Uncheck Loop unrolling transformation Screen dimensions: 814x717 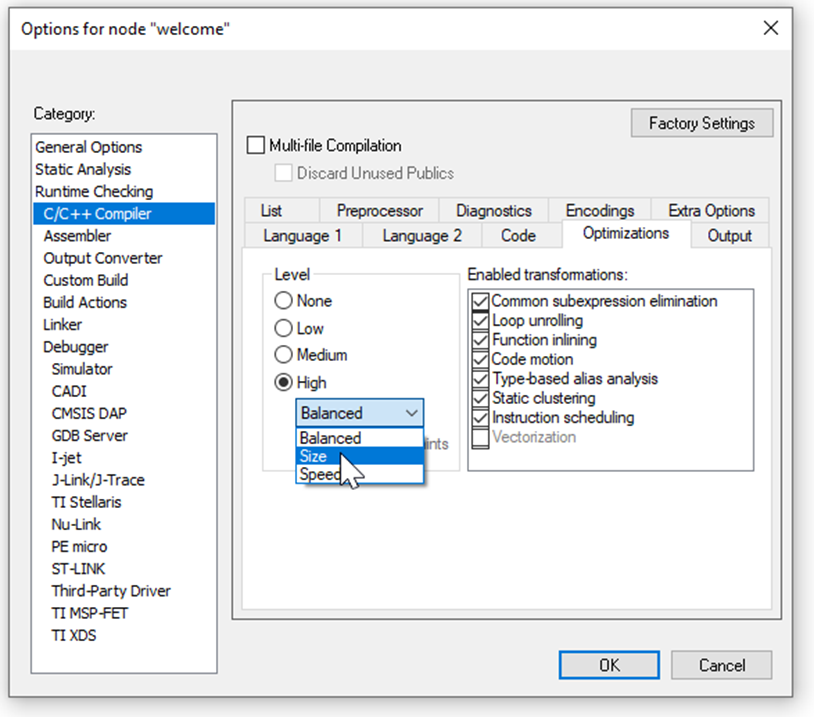tap(480, 321)
